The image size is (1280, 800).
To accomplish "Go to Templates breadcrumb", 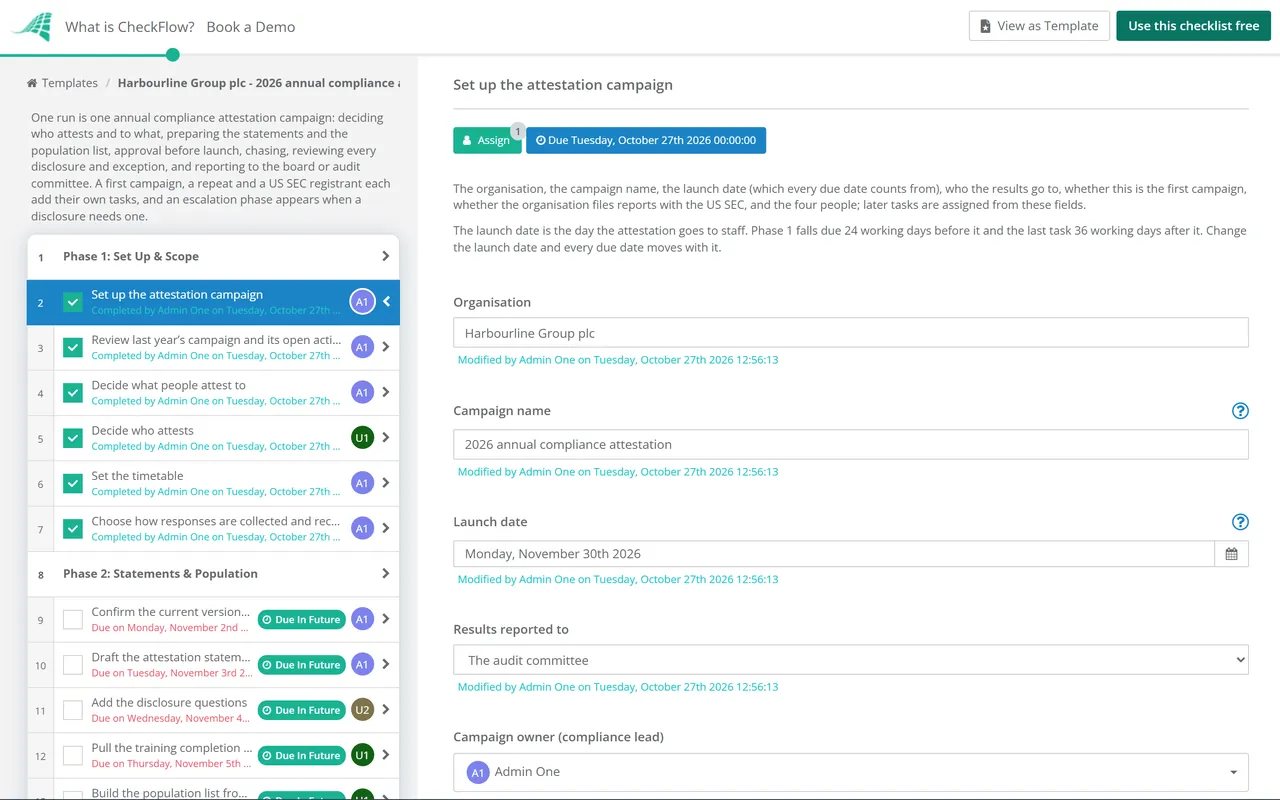I will pos(70,83).
